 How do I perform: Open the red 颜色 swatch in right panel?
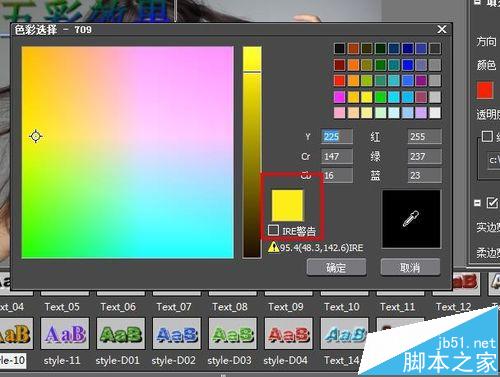[x=485, y=90]
